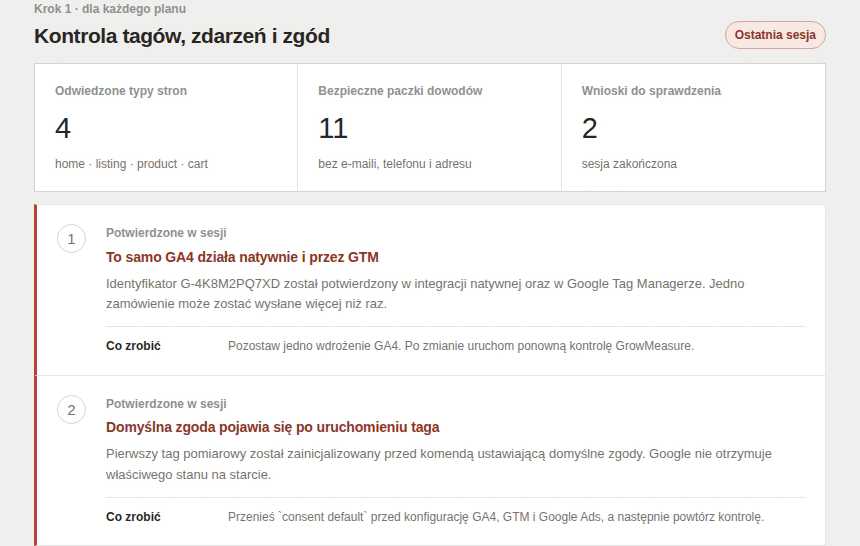This screenshot has height=546, width=860.
Task: Click "sesja zakończona" caption
Action: coord(629,164)
